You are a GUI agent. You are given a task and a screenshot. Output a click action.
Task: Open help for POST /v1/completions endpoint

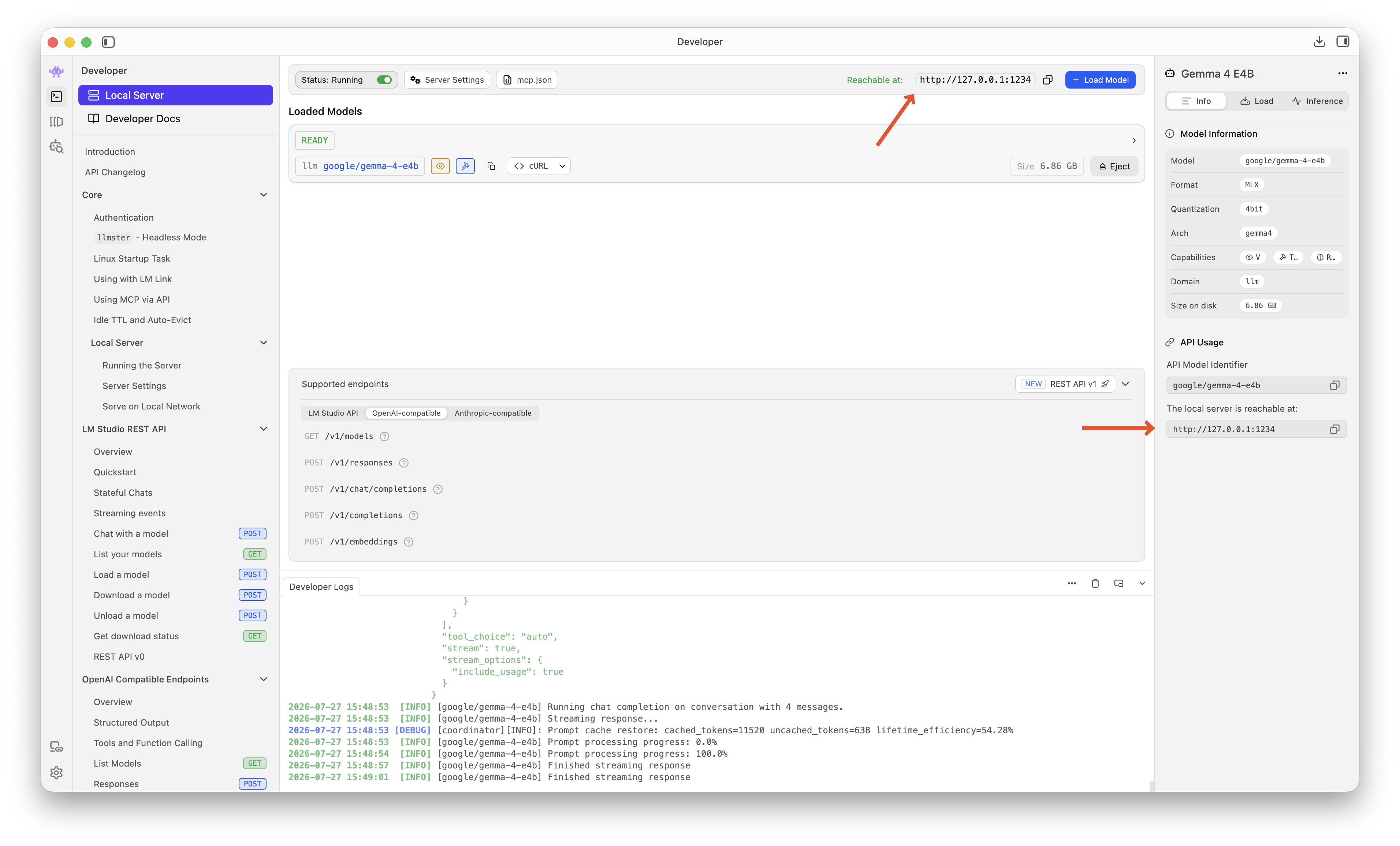coord(414,516)
